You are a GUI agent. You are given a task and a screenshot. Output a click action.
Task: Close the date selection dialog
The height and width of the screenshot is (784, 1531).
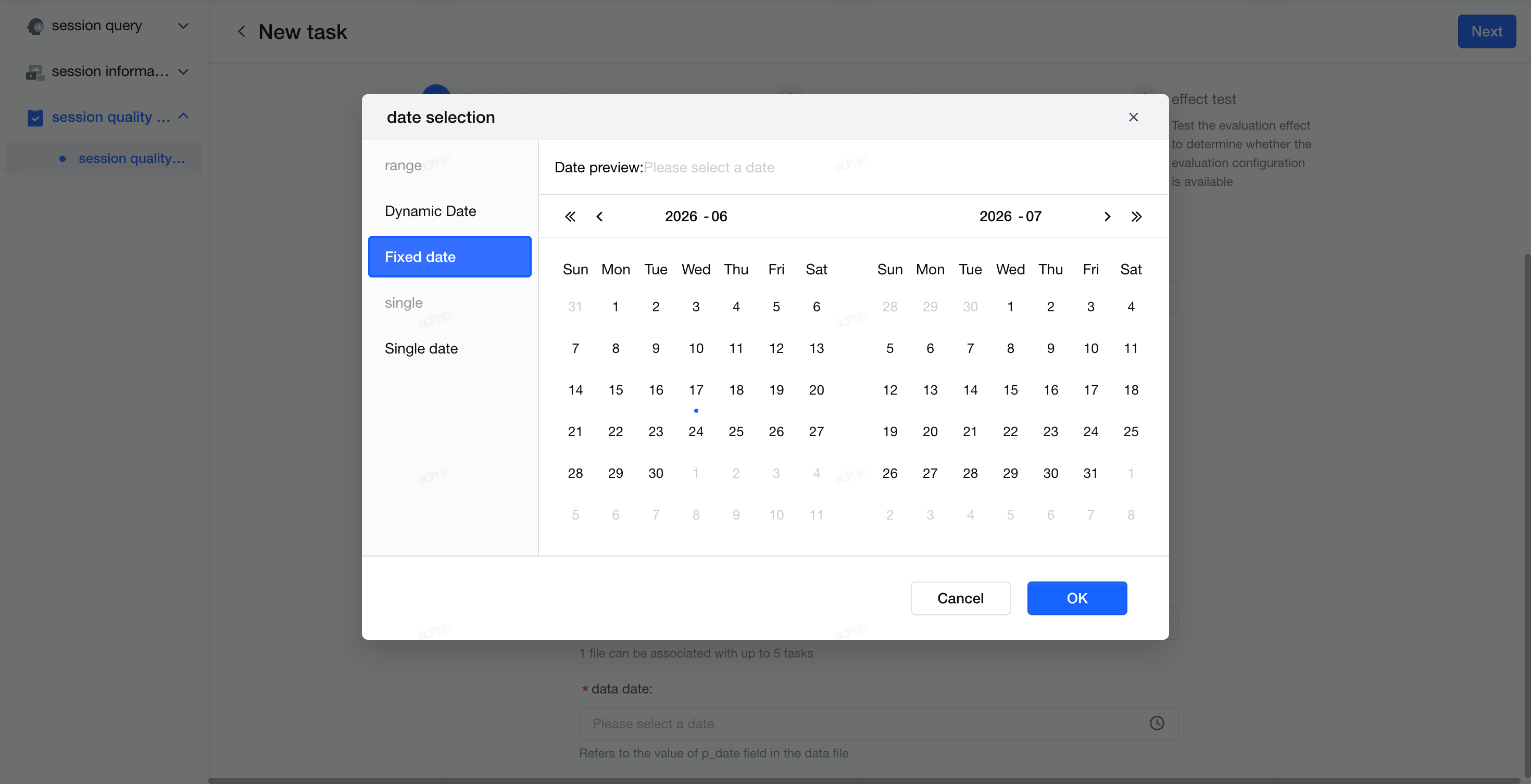click(1133, 117)
